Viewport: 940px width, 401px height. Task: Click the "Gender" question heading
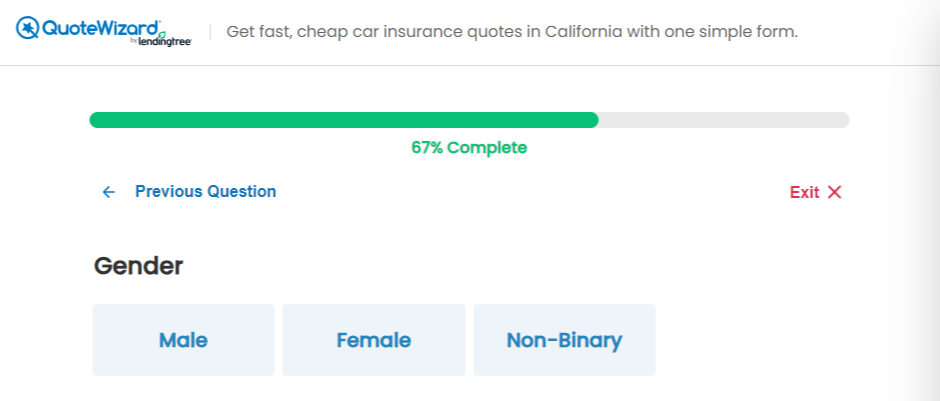point(139,266)
